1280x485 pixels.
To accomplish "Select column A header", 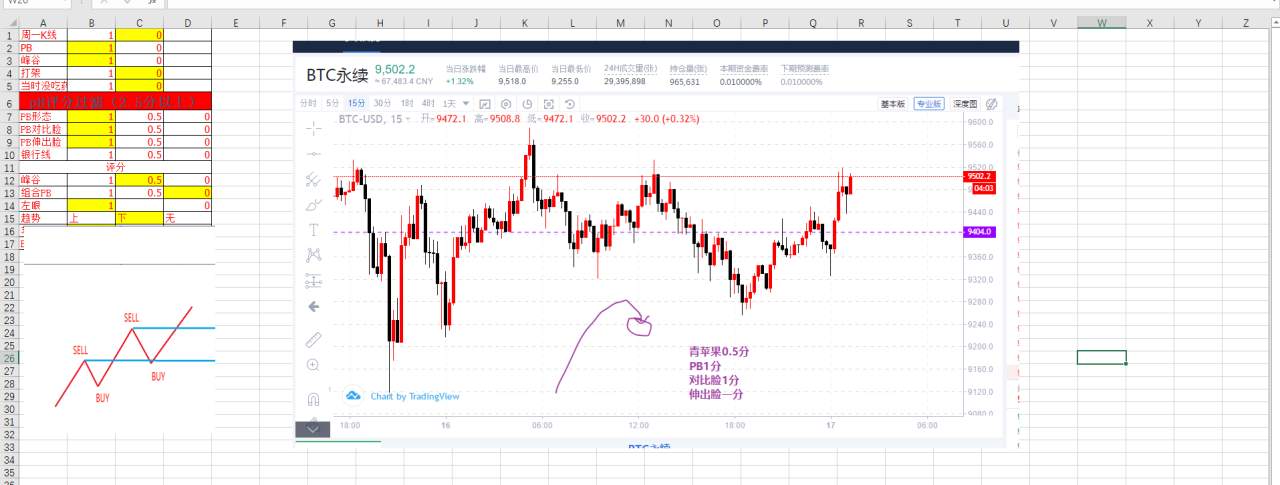I will 42,22.
